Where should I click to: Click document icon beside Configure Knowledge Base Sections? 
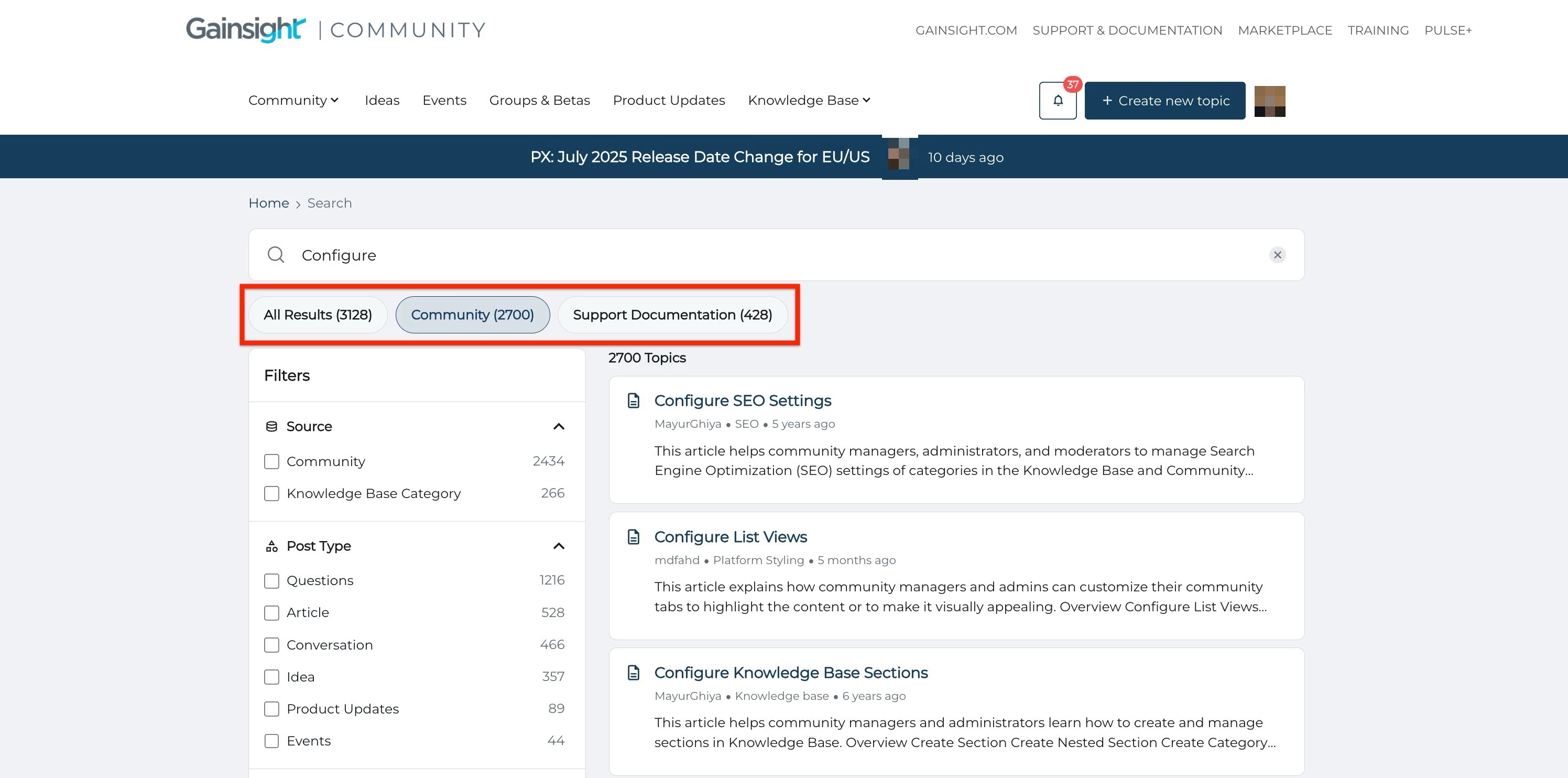tap(633, 673)
